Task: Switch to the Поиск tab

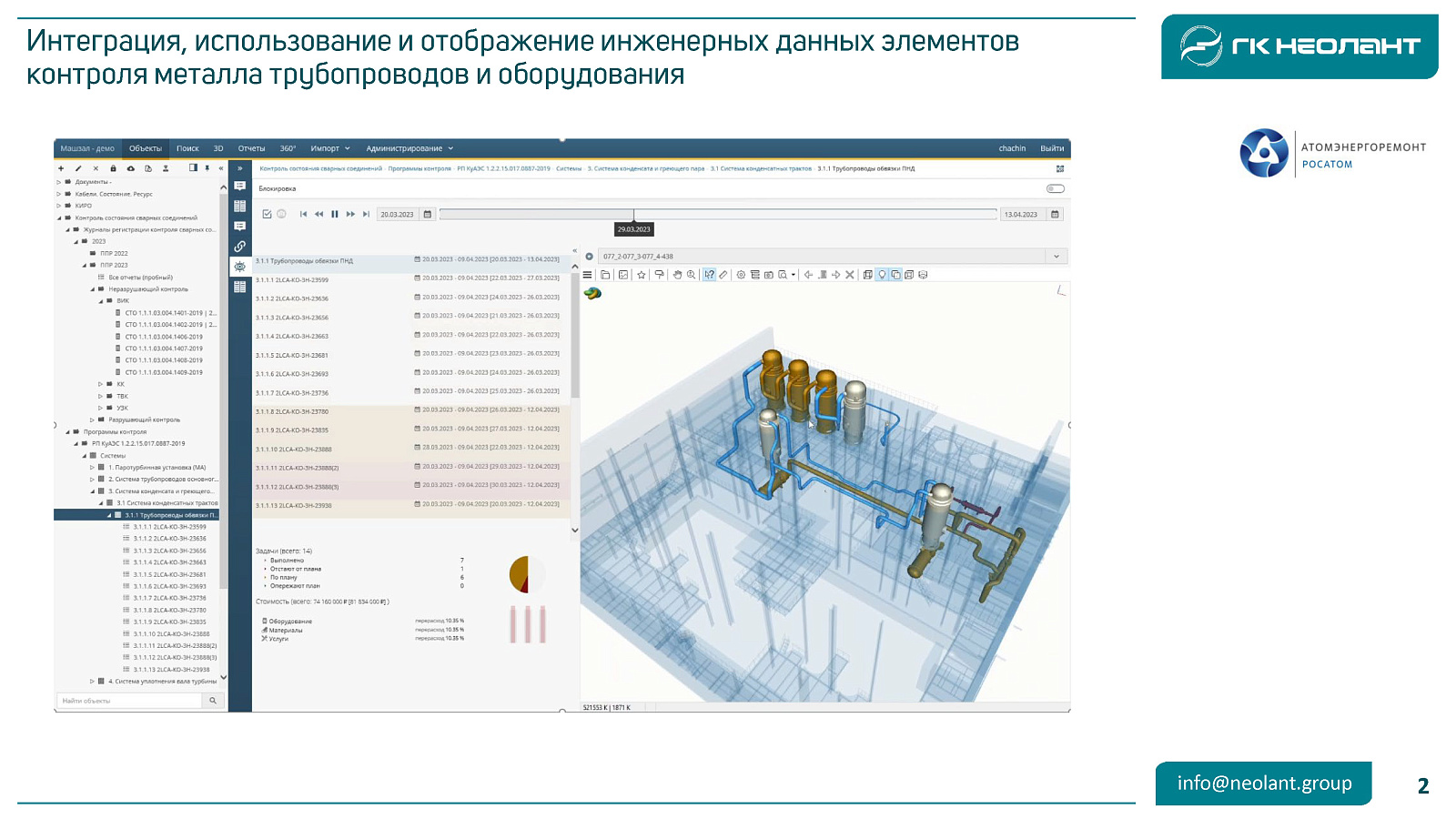Action: pyautogui.click(x=187, y=148)
